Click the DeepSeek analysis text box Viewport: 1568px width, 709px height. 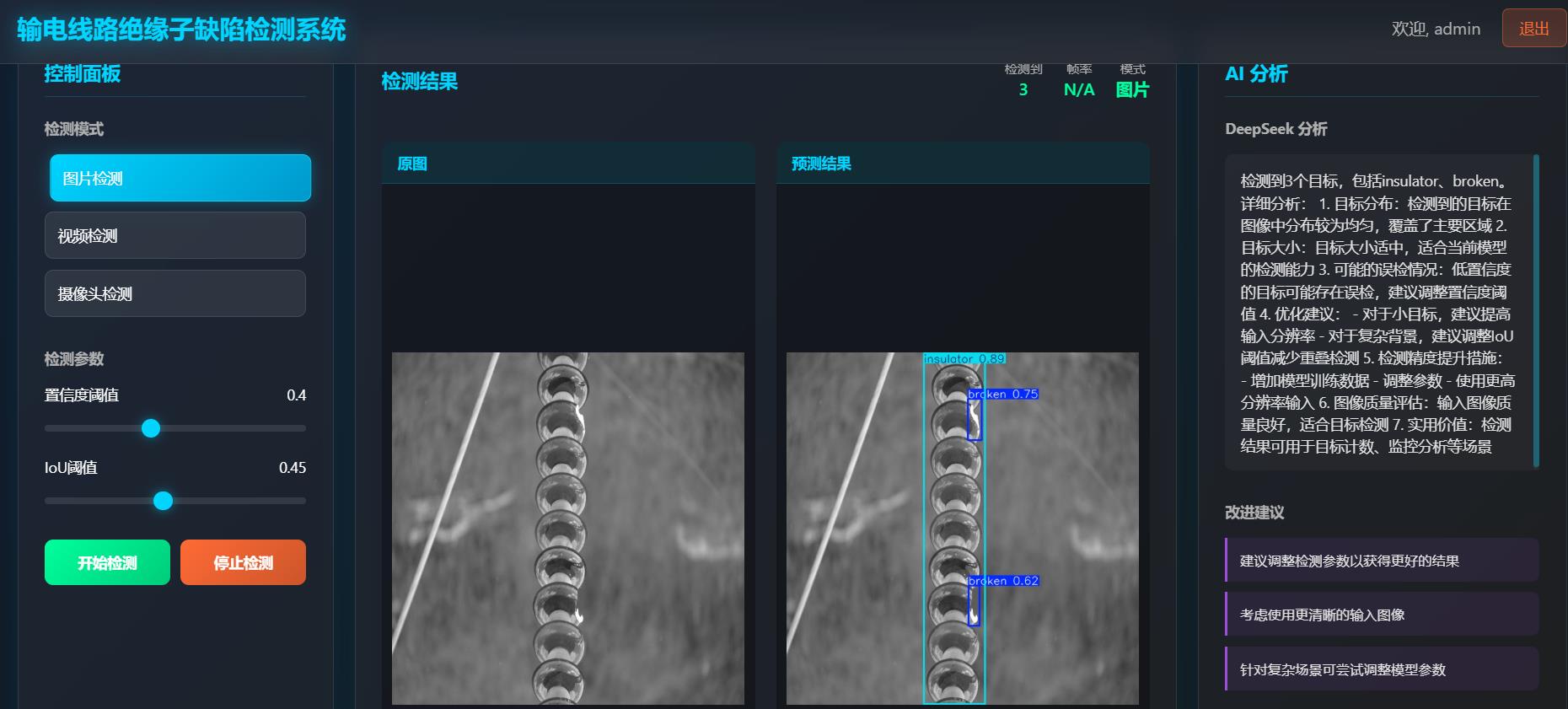click(x=1382, y=311)
